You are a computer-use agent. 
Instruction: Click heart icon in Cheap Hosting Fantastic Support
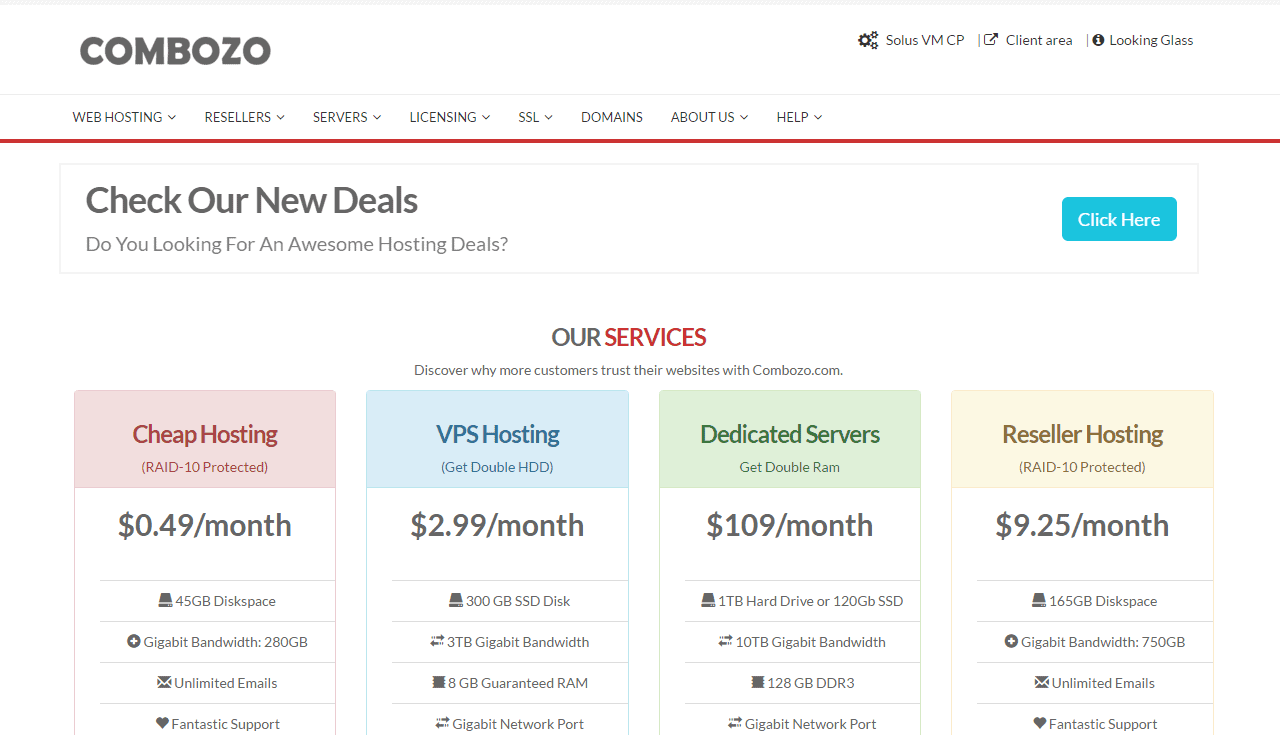click(162, 724)
